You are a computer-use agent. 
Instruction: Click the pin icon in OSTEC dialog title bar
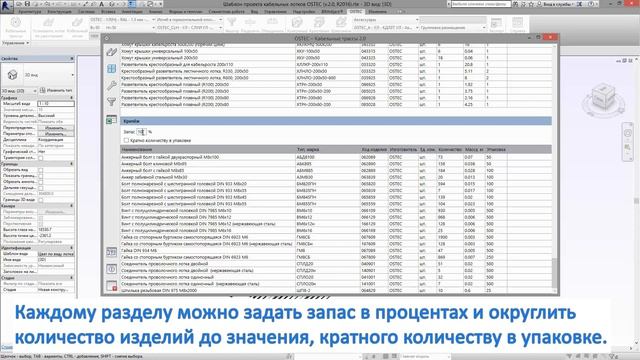click(x=107, y=38)
